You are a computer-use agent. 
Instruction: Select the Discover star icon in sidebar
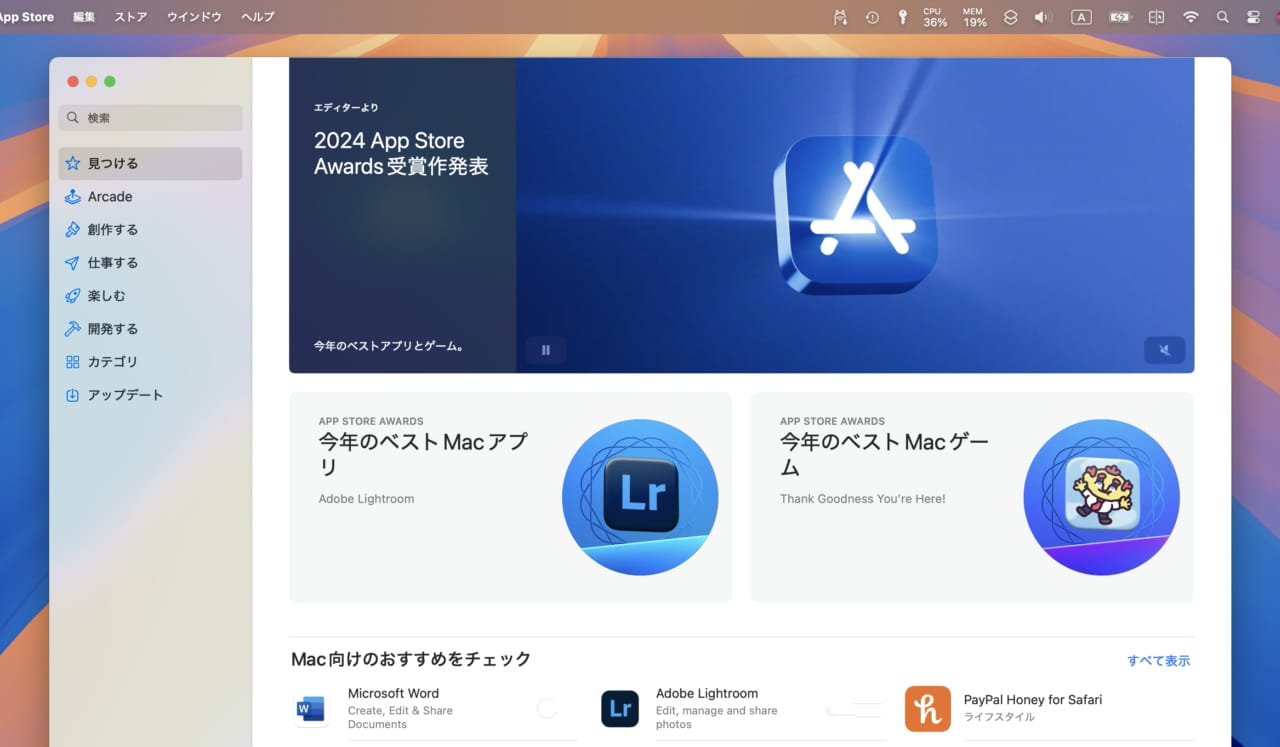72,163
